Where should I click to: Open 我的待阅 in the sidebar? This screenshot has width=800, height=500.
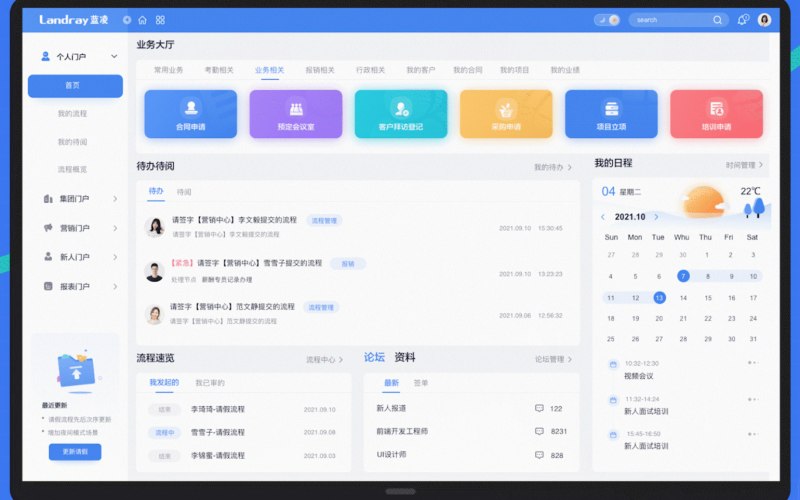72,142
